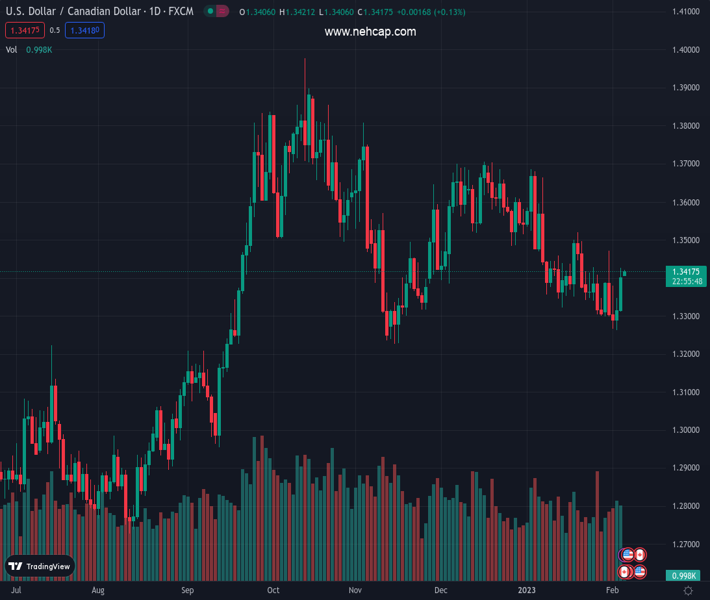Click the Dec label on time axis
The width and height of the screenshot is (710, 600).
tap(441, 590)
